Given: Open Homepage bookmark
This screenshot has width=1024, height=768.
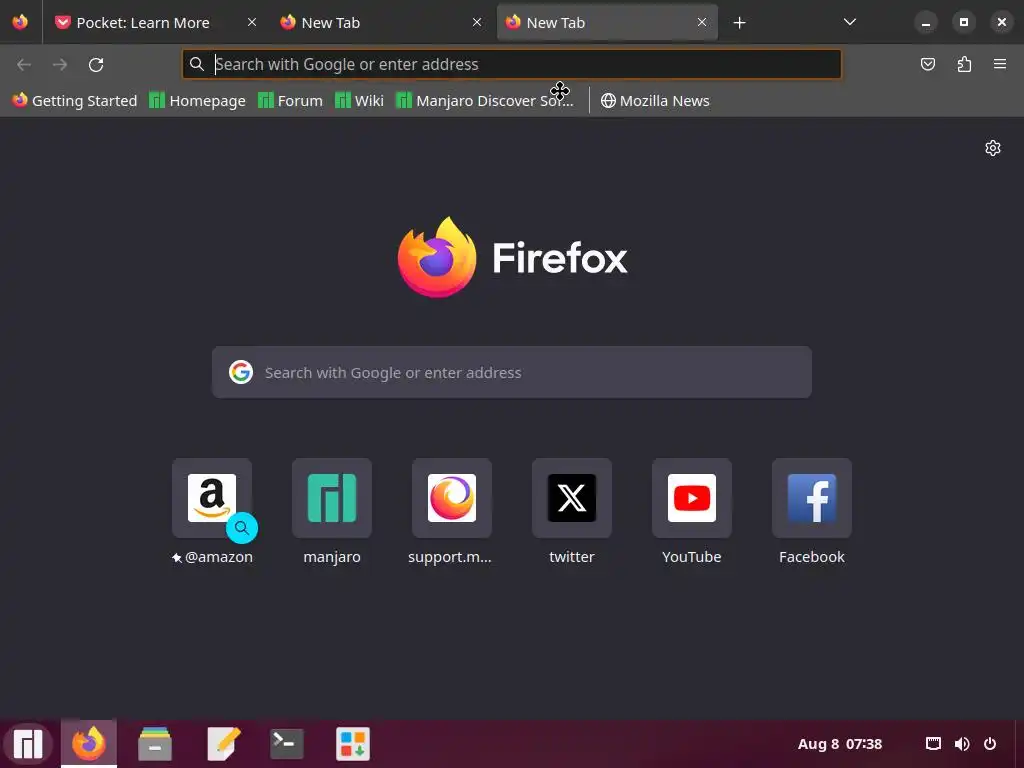Looking at the screenshot, I should click(198, 101).
